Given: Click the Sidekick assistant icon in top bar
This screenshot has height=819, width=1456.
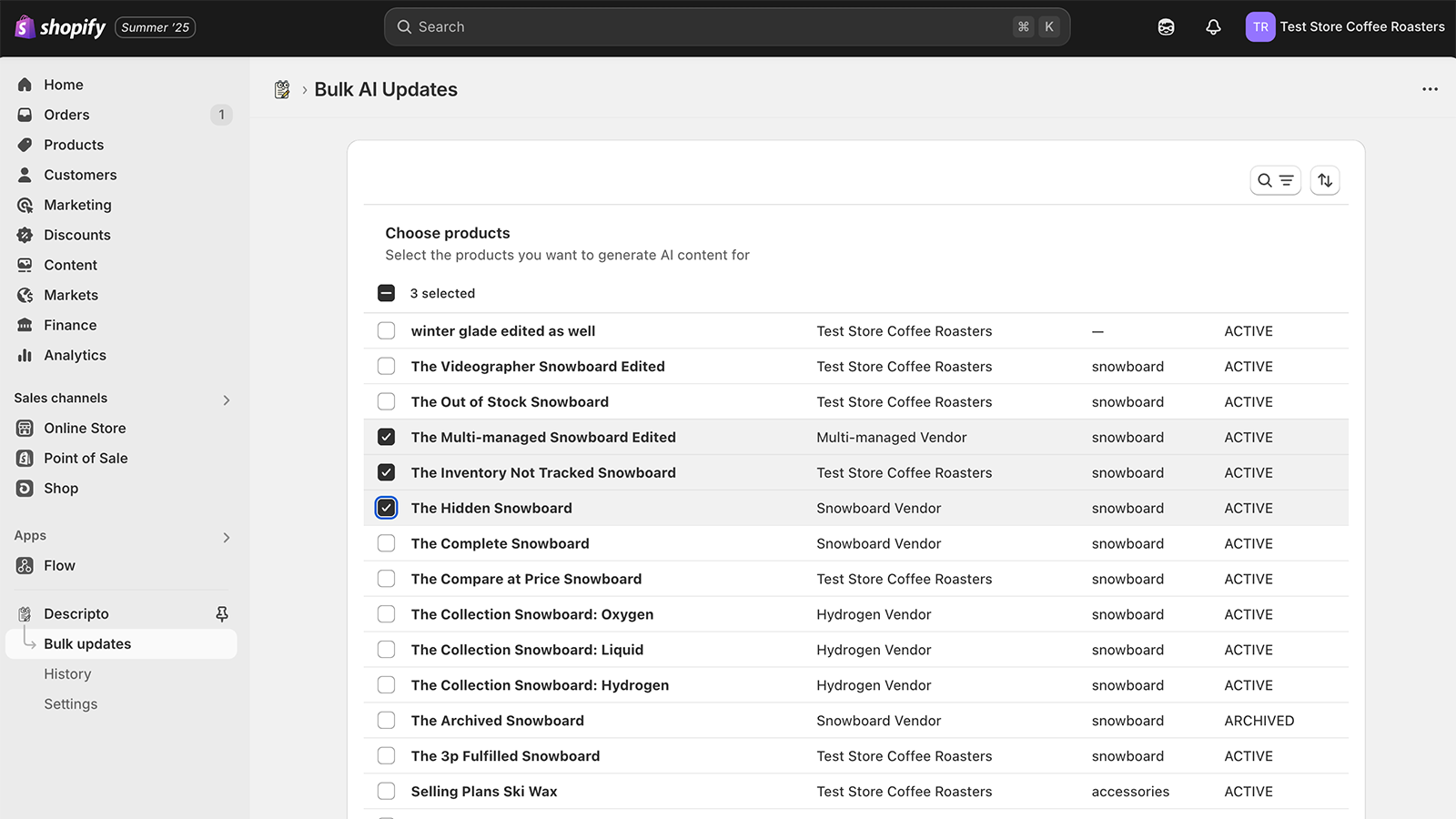Looking at the screenshot, I should [1166, 27].
